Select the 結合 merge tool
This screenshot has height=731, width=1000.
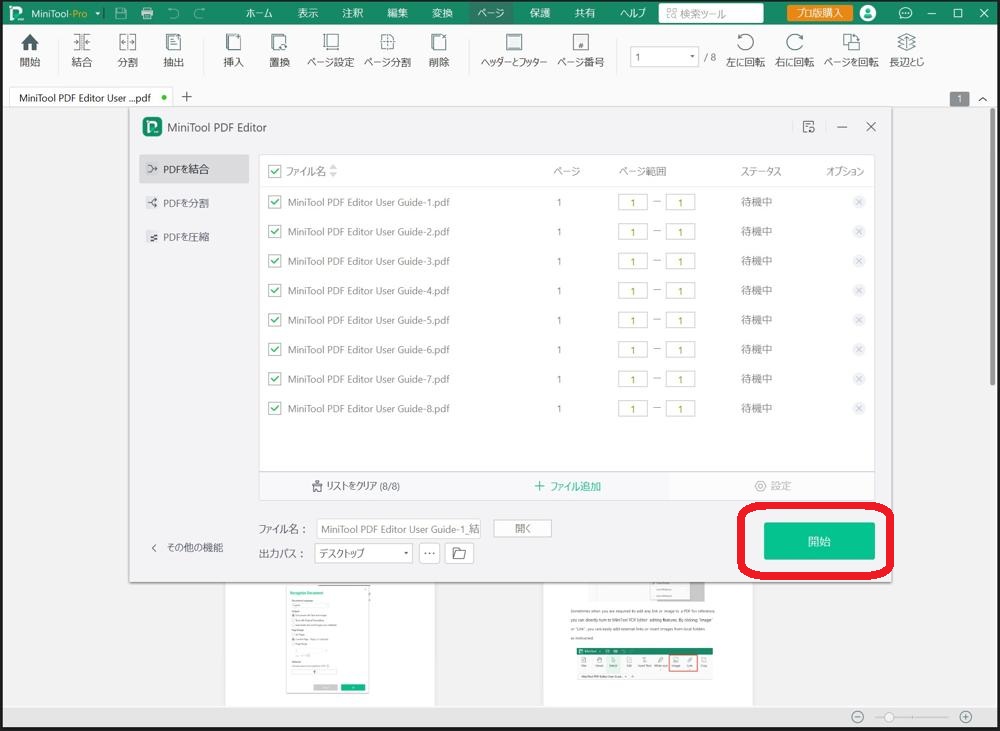click(82, 50)
